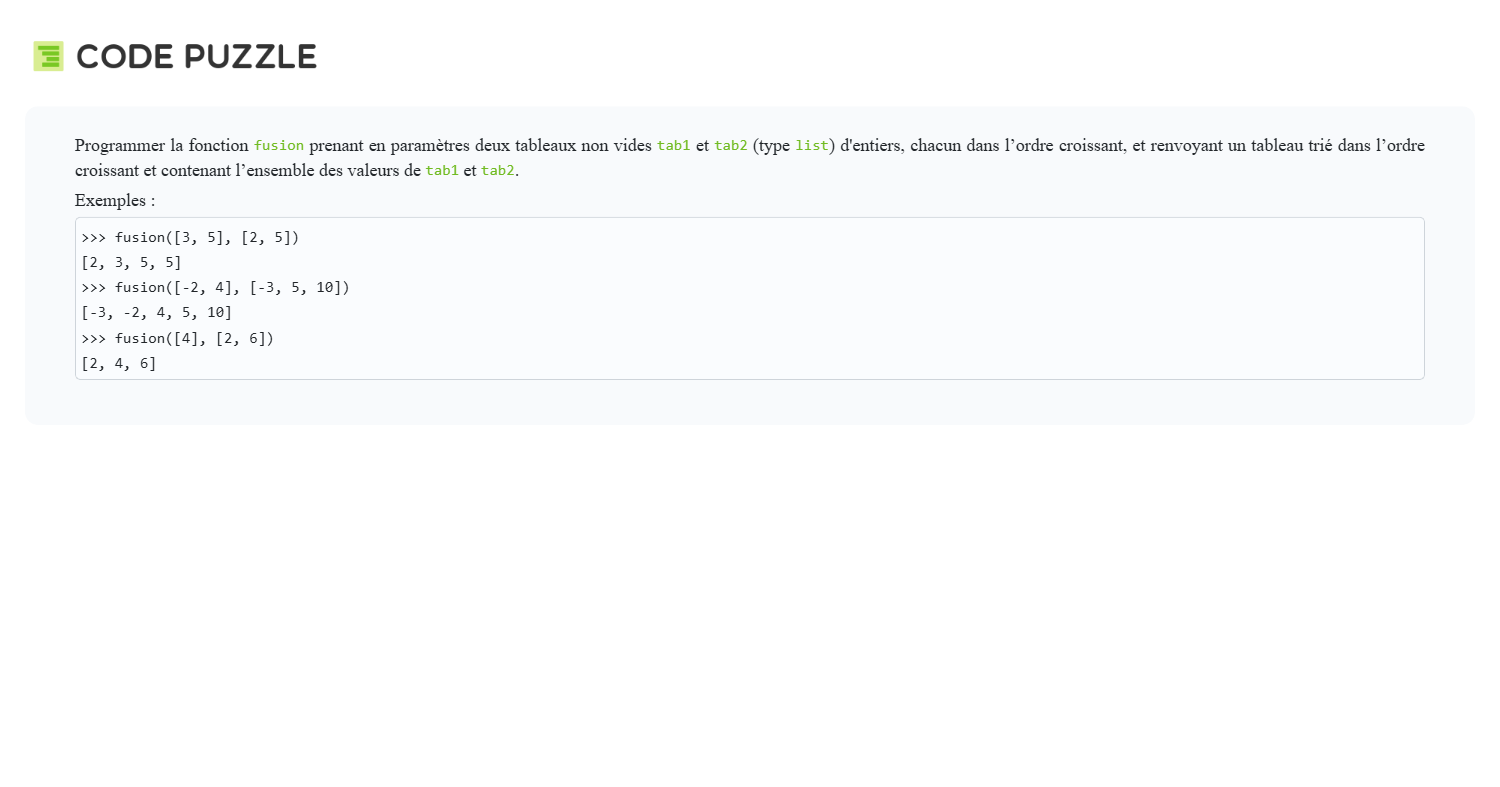Click the "CODE PUZZLE" header title
Screen dimensions: 1500x787
(196, 57)
